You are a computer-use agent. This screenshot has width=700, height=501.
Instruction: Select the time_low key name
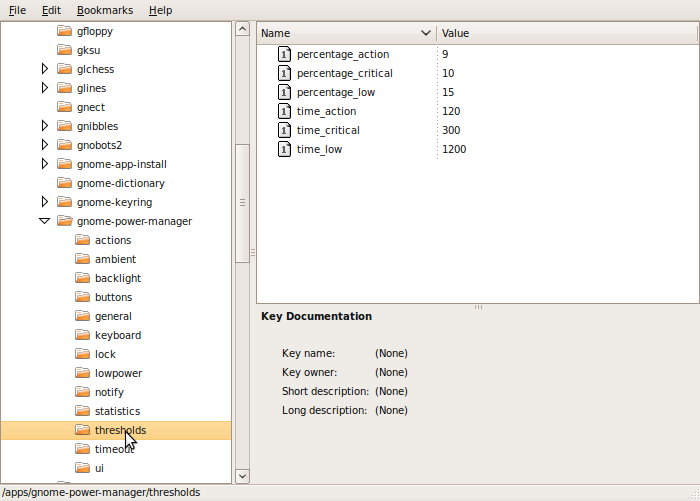(319, 149)
